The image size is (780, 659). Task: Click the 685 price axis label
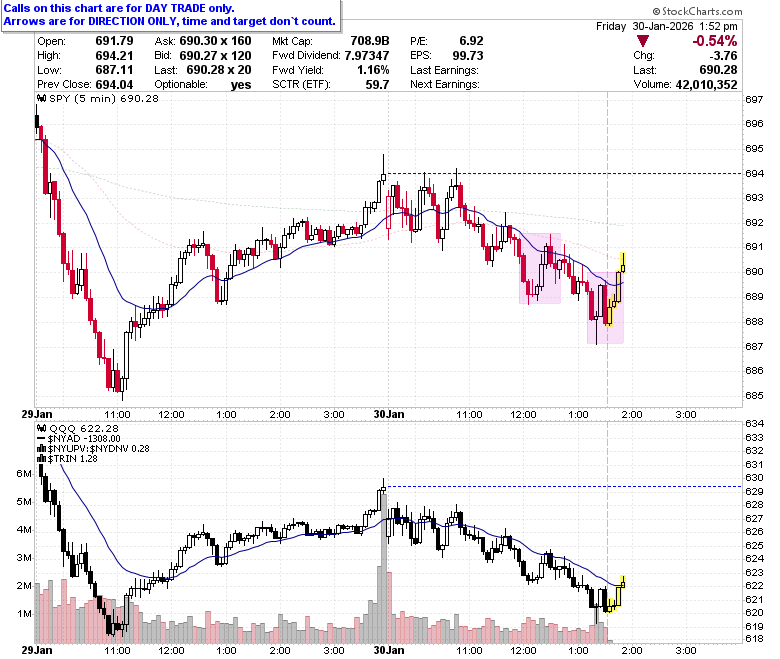(x=754, y=396)
